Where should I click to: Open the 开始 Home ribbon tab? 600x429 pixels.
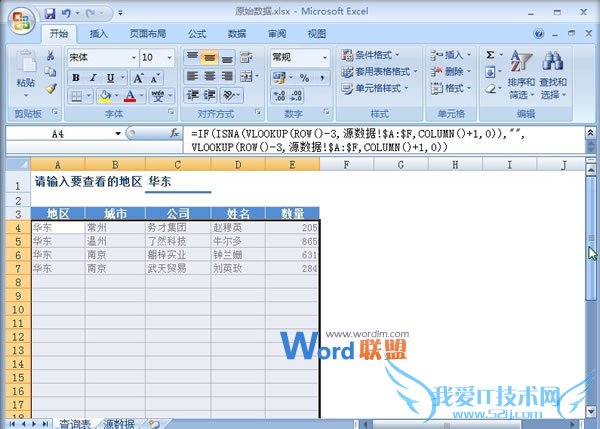(59, 34)
